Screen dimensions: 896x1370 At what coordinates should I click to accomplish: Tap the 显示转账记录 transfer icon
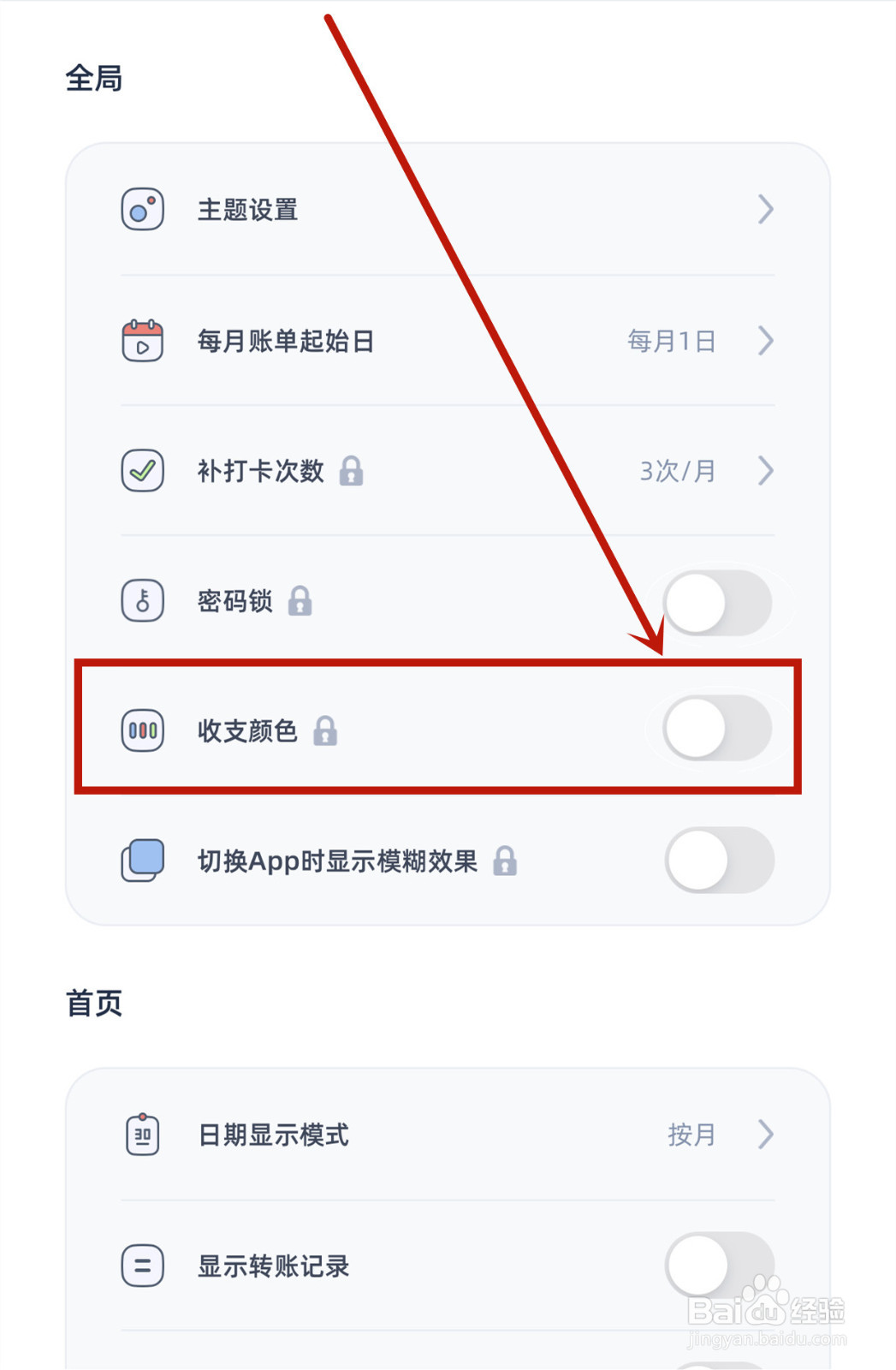(142, 1266)
